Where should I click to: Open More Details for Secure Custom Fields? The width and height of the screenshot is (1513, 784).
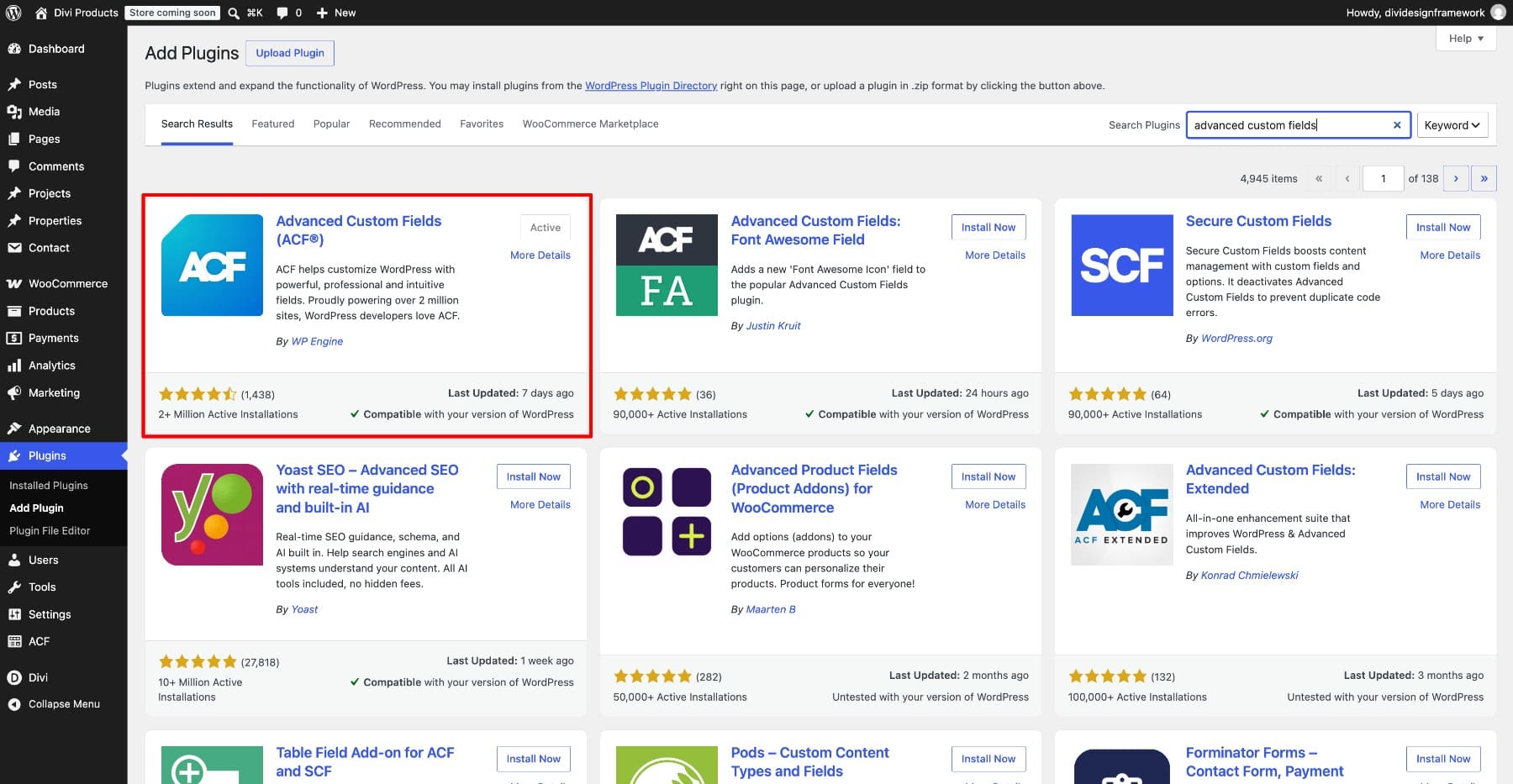click(x=1450, y=255)
